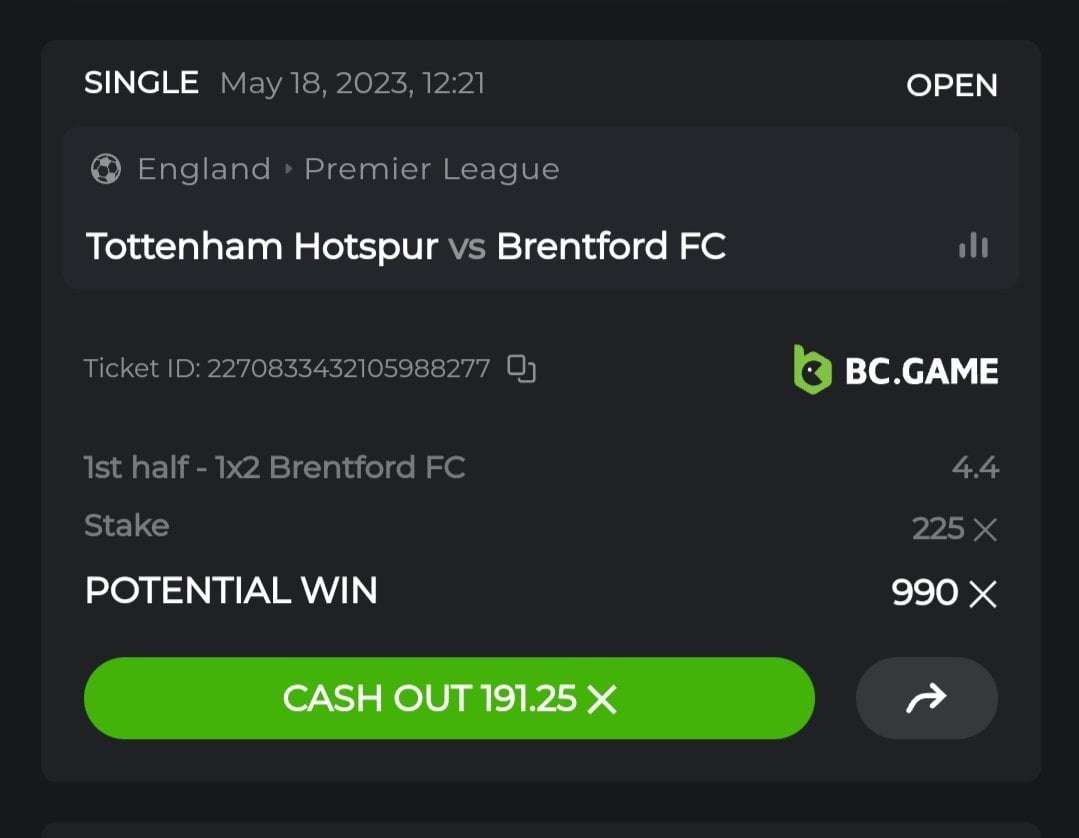Click the SINGLE bet type label
This screenshot has width=1079, height=838.
[x=141, y=83]
